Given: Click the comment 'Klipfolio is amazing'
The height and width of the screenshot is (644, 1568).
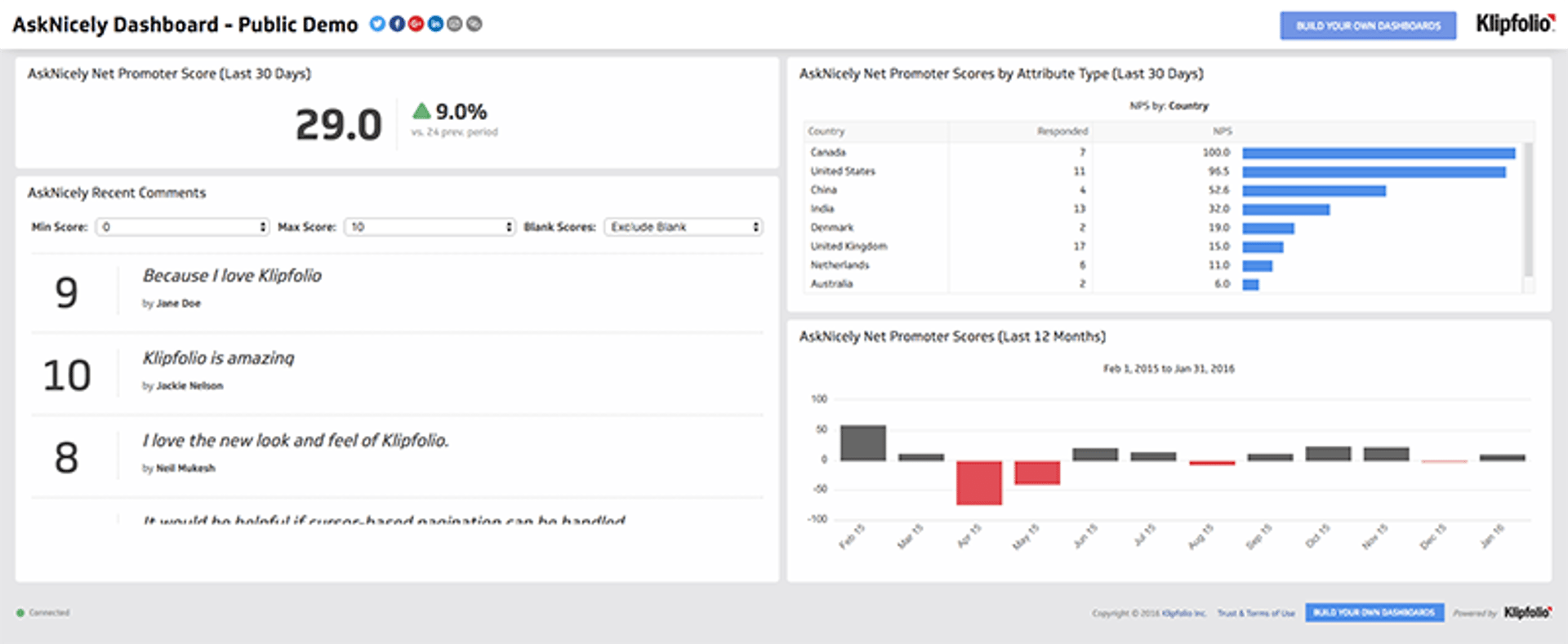Looking at the screenshot, I should tap(218, 358).
